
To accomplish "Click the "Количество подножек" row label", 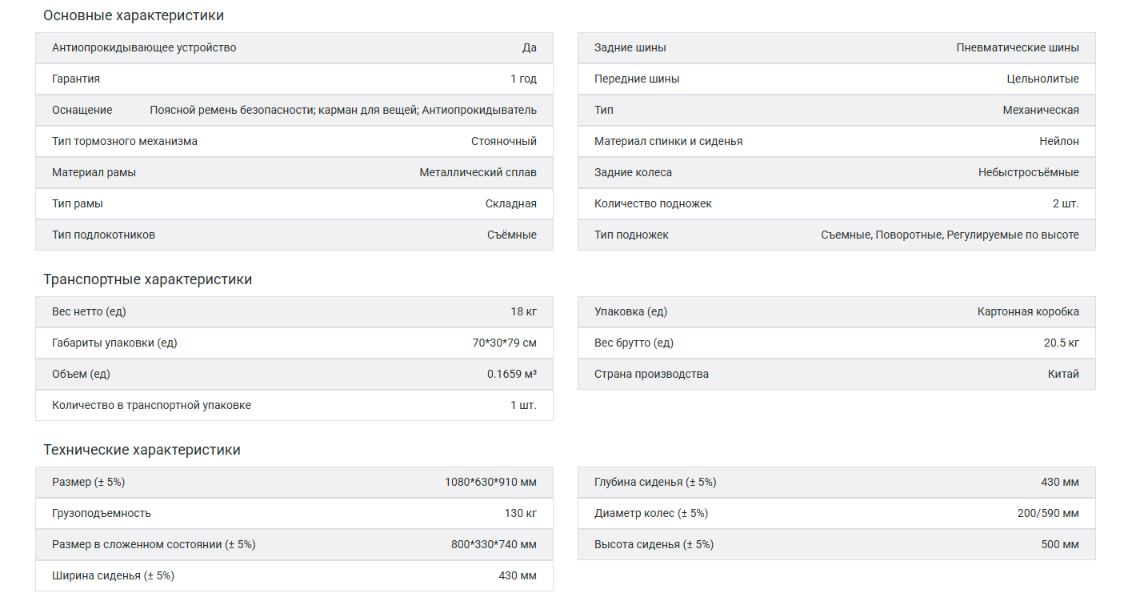I will pyautogui.click(x=653, y=204).
